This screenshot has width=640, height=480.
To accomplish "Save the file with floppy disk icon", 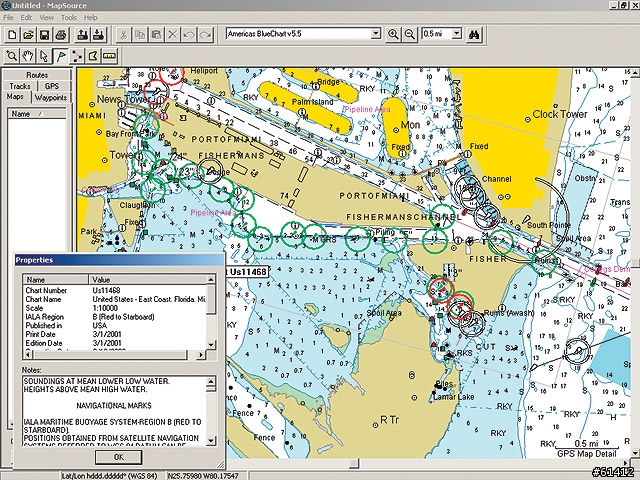I will point(44,35).
